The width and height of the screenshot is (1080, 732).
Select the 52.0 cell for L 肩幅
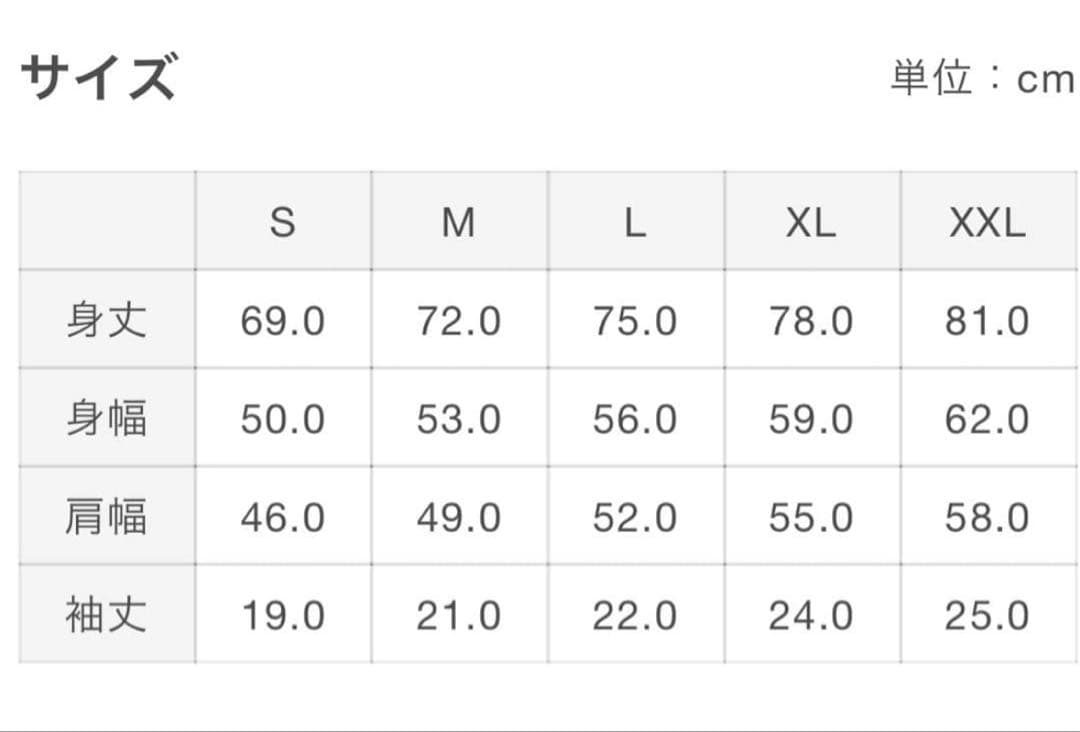(635, 517)
